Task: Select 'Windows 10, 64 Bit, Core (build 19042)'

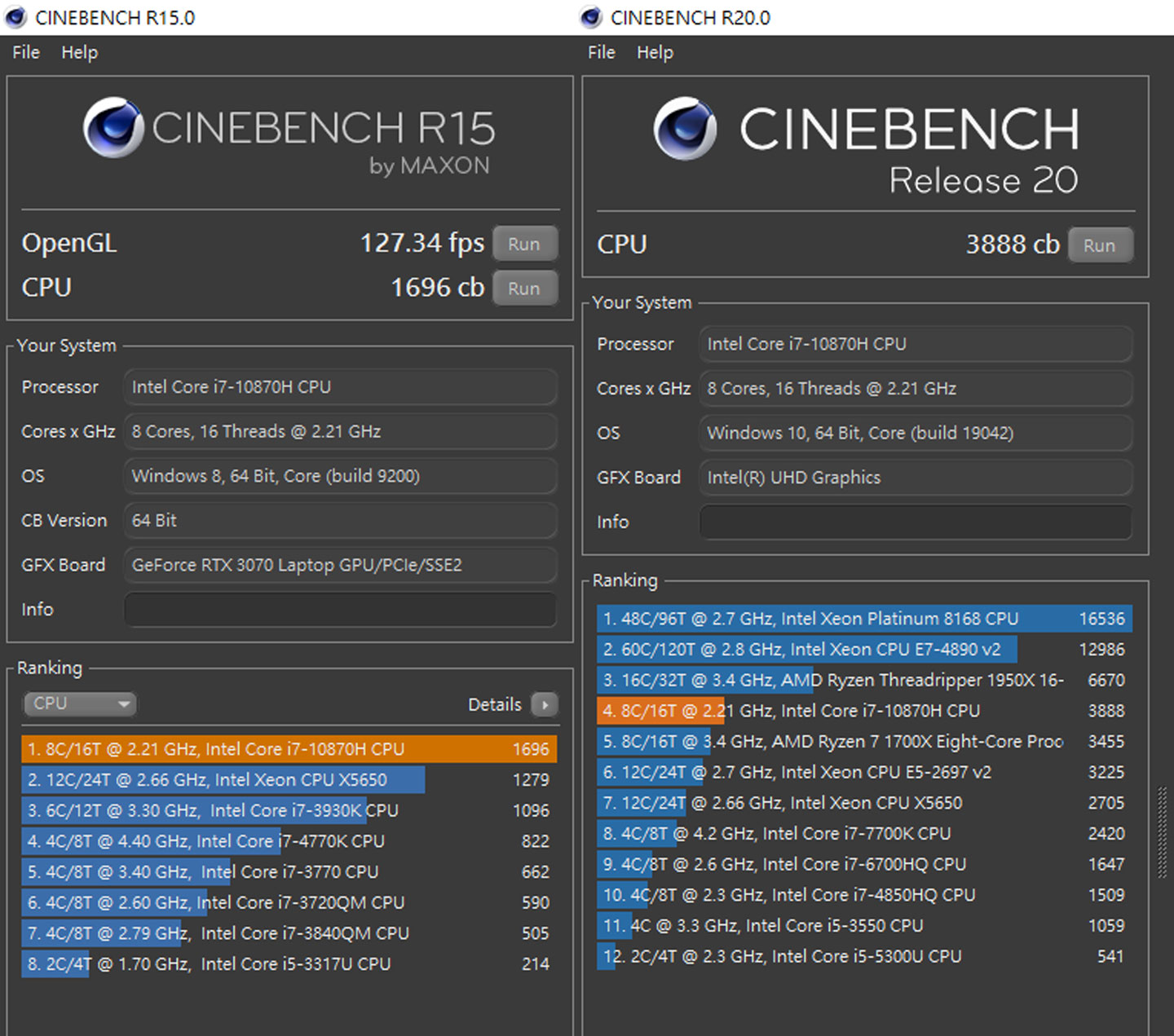Action: [916, 433]
